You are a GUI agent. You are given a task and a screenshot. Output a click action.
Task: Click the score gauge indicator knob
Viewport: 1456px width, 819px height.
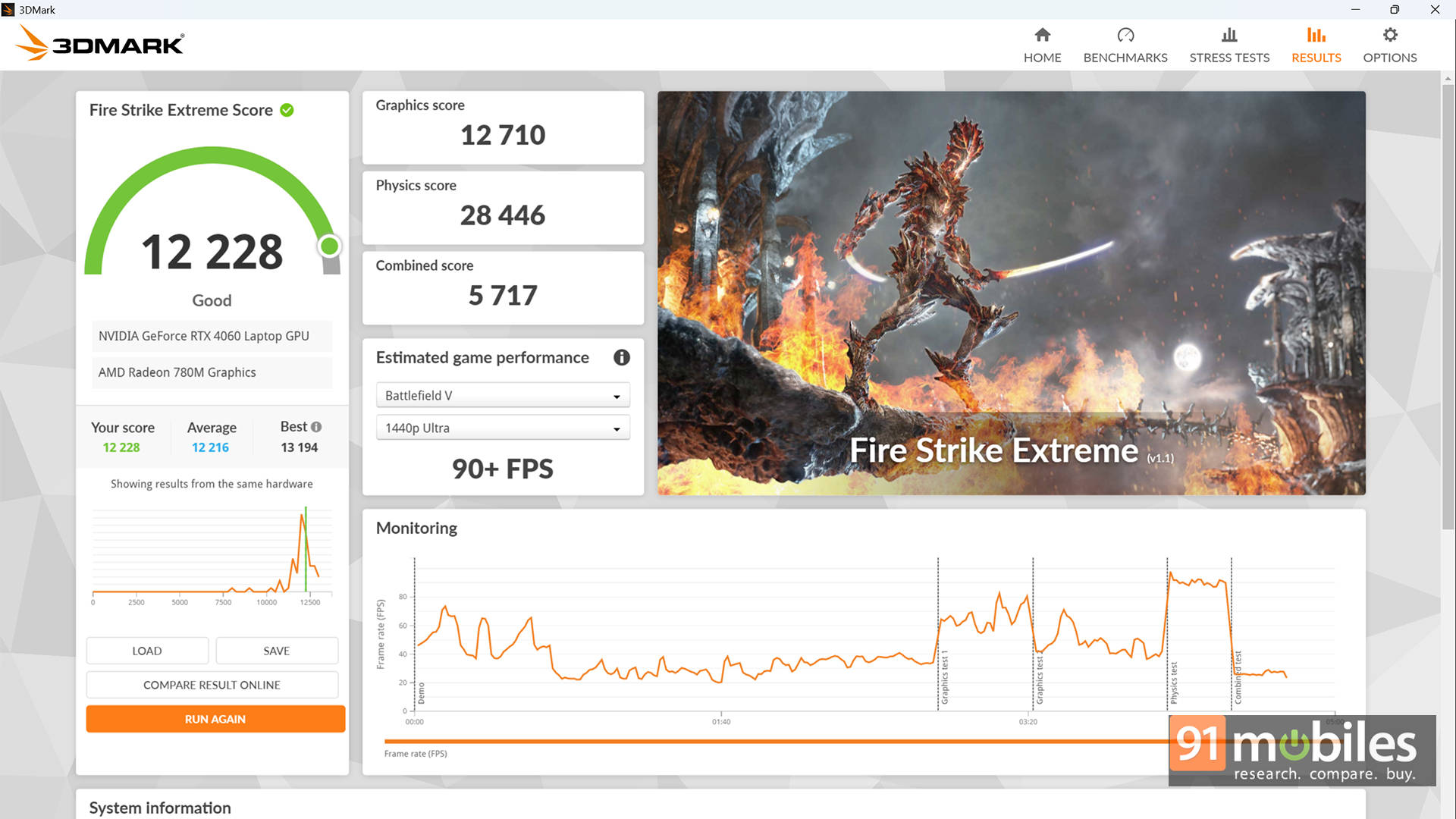point(330,246)
